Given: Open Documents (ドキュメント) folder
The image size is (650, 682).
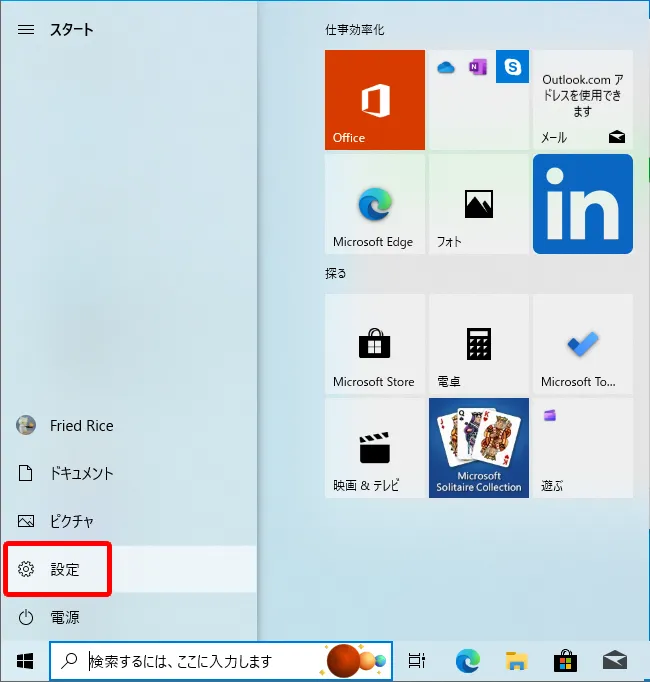Looking at the screenshot, I should [129, 473].
